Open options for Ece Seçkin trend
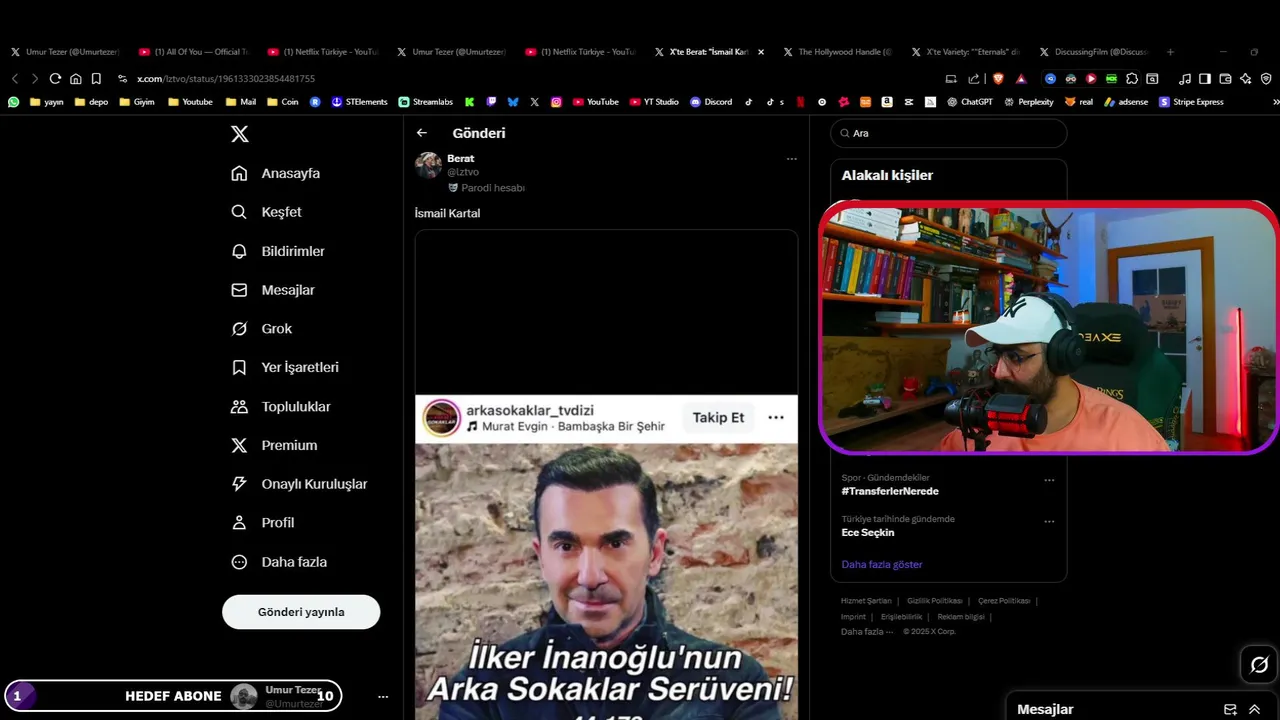This screenshot has height=720, width=1280. (x=1049, y=521)
